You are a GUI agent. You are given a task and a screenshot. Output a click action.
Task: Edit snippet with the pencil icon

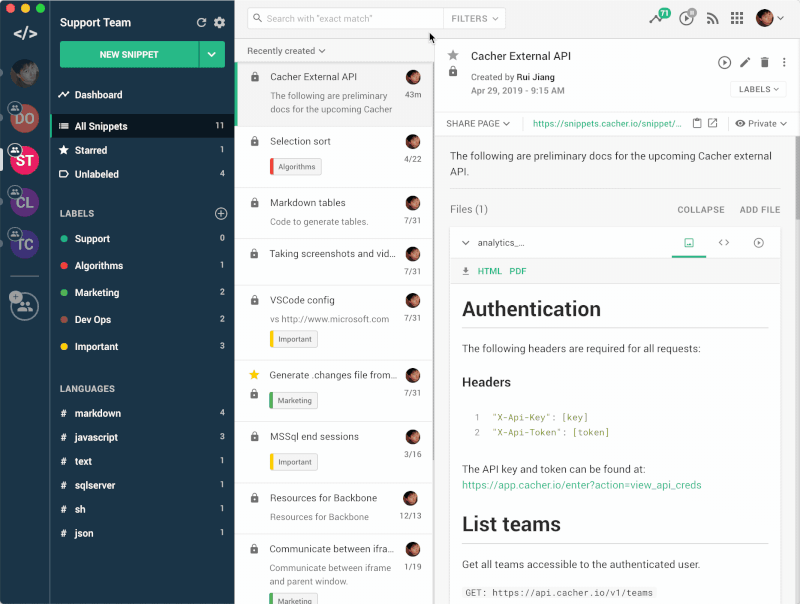(x=745, y=62)
